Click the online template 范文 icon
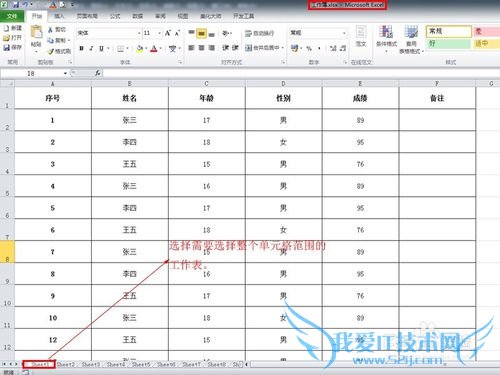 pyautogui.click(x=361, y=33)
